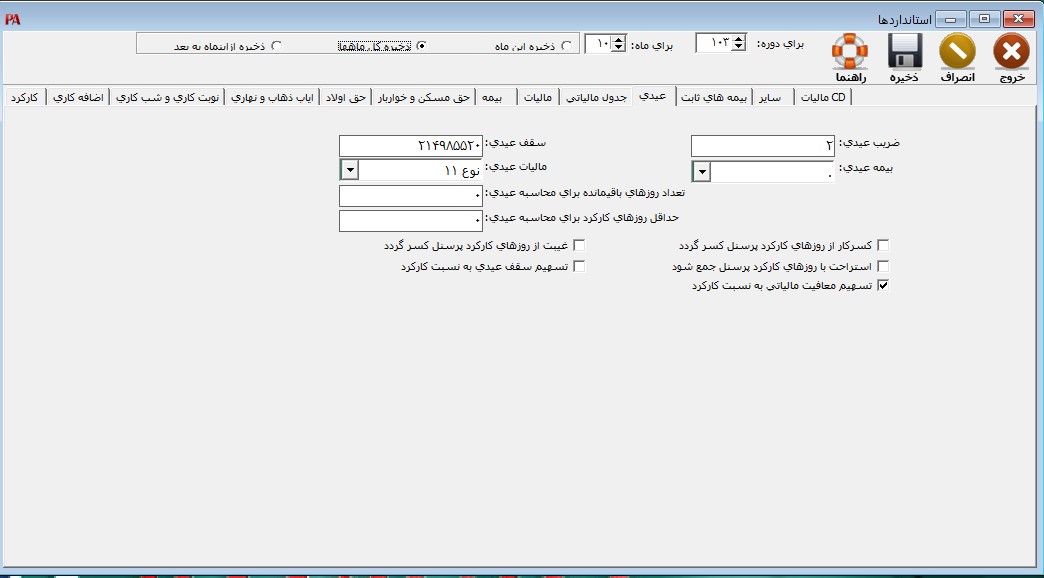Image resolution: width=1044 pixels, height=578 pixels.
Task: Enable تسهیم سقف عیدی به نسبت کارکرد
Action: tap(578, 267)
